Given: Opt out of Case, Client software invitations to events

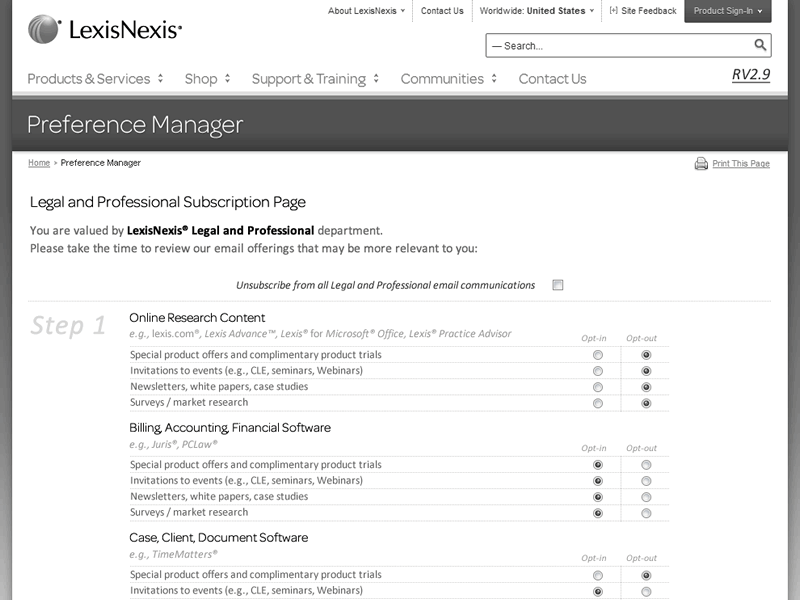Looking at the screenshot, I should click(646, 592).
